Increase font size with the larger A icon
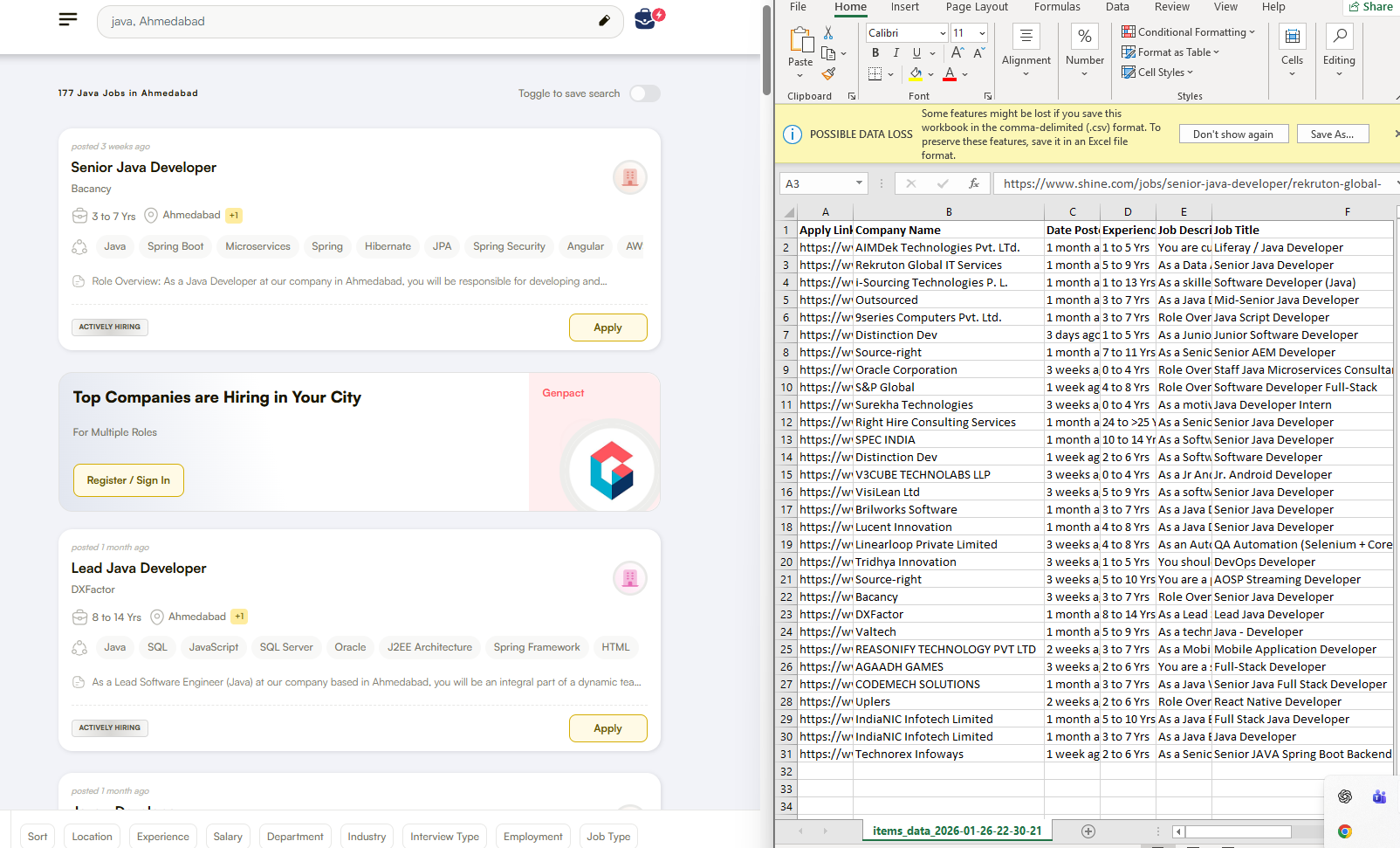Image resolution: width=1400 pixels, height=848 pixels. pyautogui.click(x=957, y=53)
